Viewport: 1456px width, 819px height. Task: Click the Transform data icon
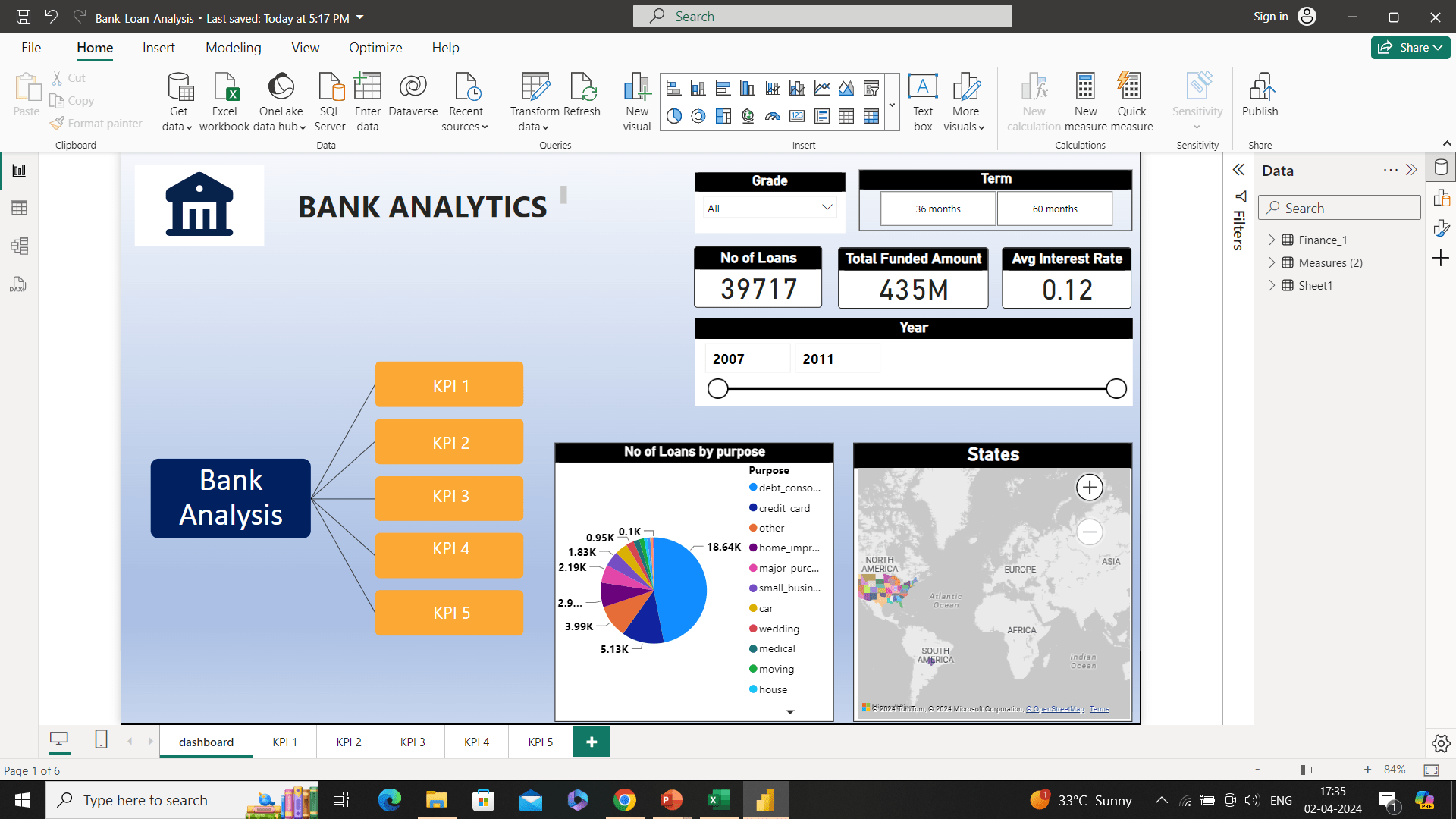pyautogui.click(x=535, y=87)
